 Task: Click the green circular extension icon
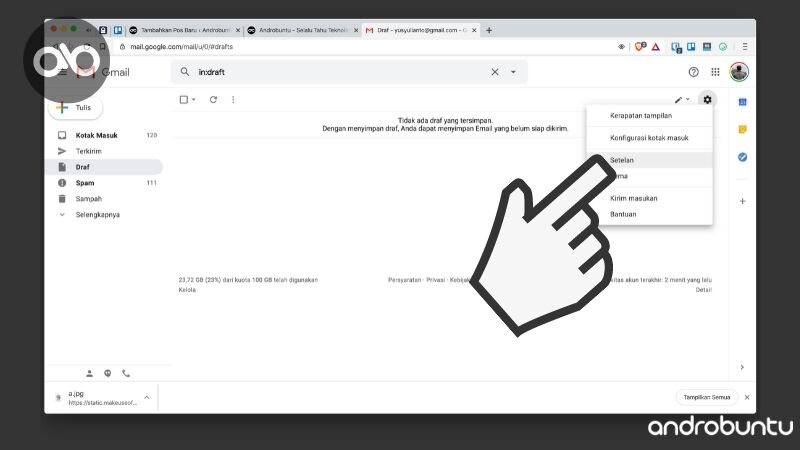click(x=723, y=46)
